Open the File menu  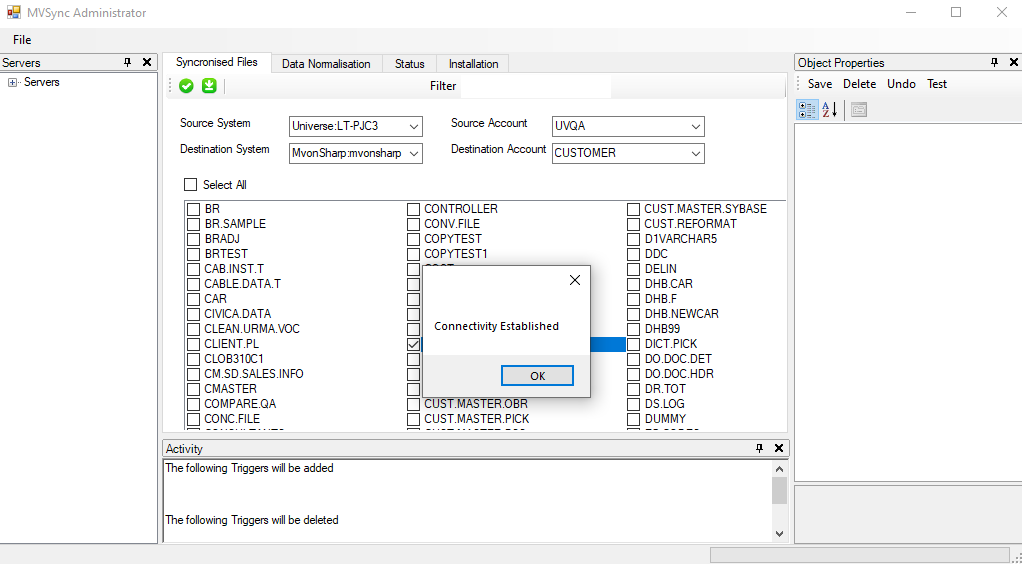[22, 40]
